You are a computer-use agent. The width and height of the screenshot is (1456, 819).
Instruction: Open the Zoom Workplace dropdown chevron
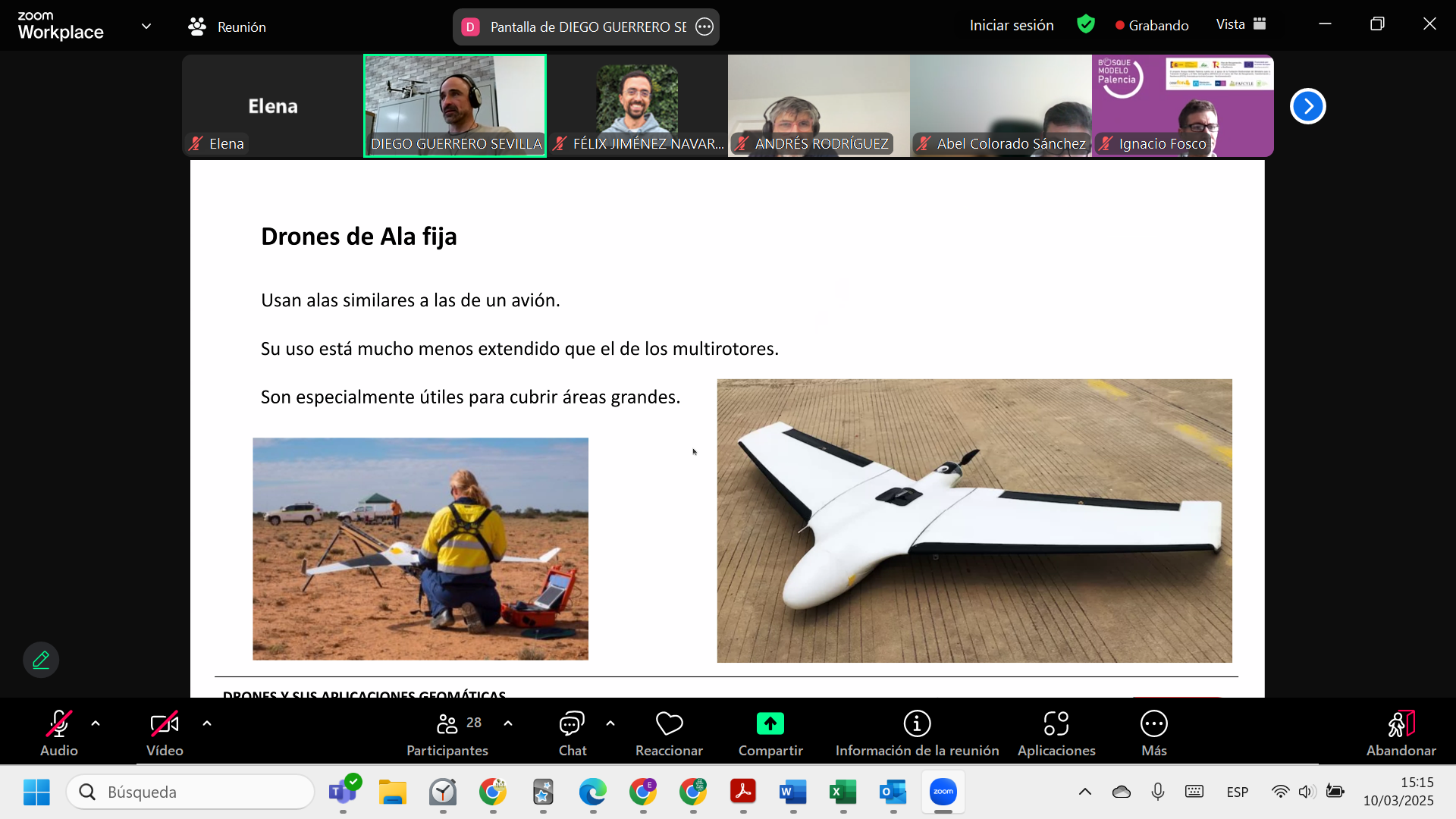[146, 27]
